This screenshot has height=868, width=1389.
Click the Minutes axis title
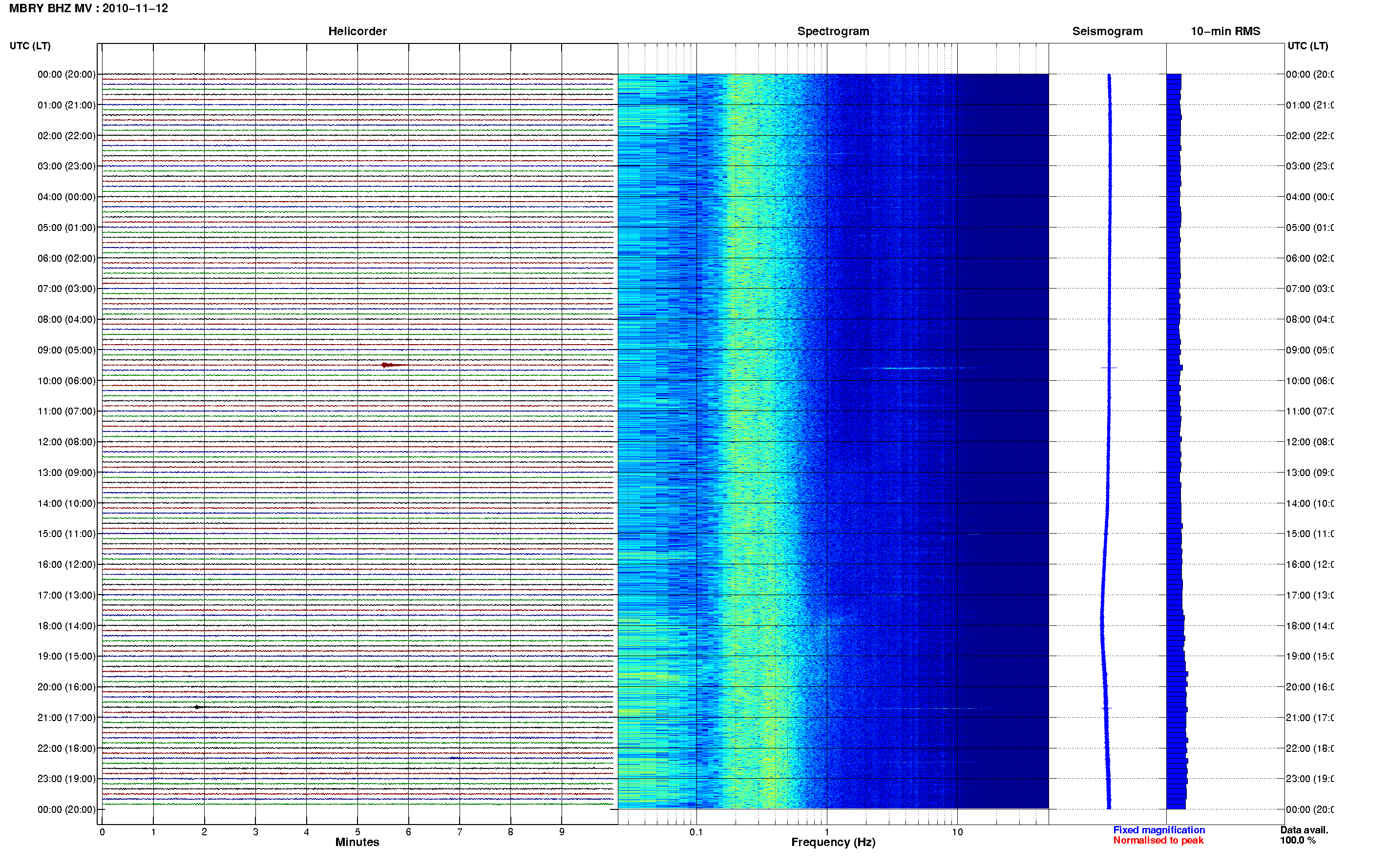point(357,842)
